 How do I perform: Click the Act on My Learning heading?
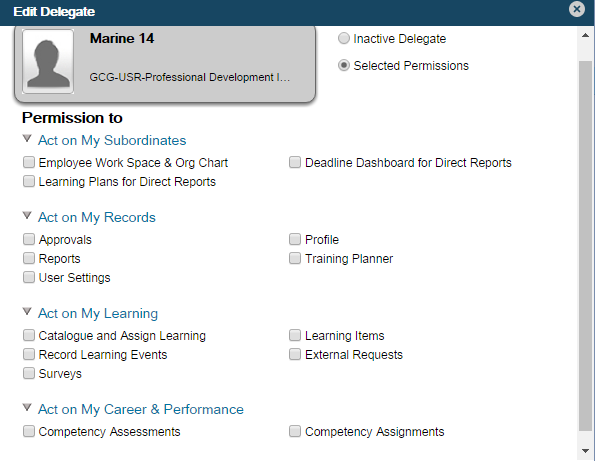(98, 313)
